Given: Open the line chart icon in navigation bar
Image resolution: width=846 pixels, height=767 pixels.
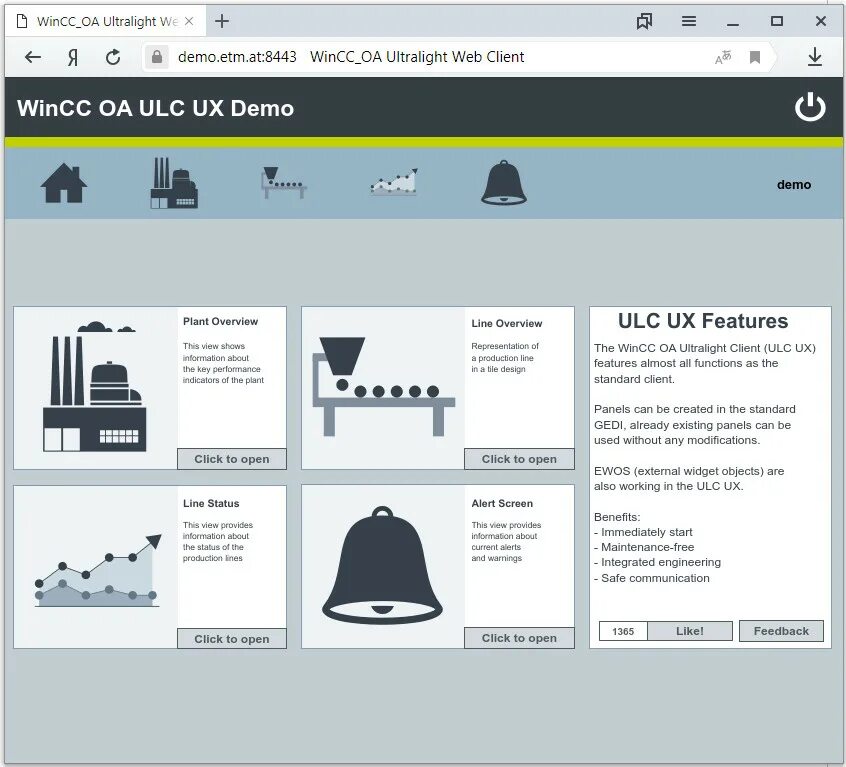Looking at the screenshot, I should (394, 182).
